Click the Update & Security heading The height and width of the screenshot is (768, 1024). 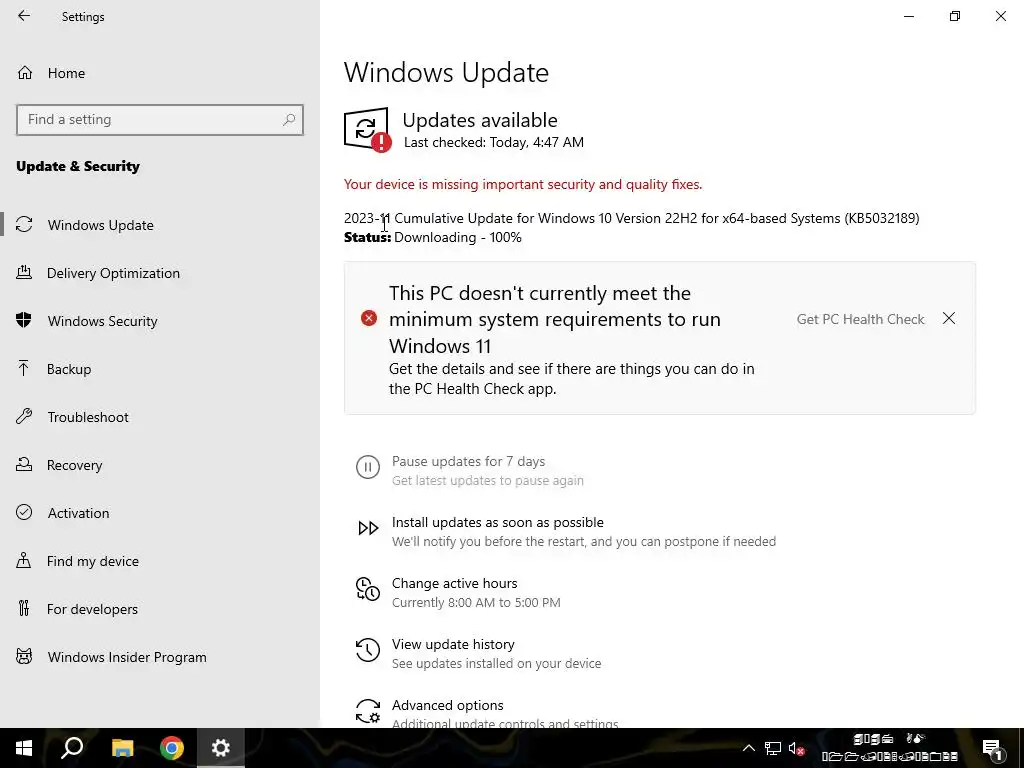tap(78, 166)
